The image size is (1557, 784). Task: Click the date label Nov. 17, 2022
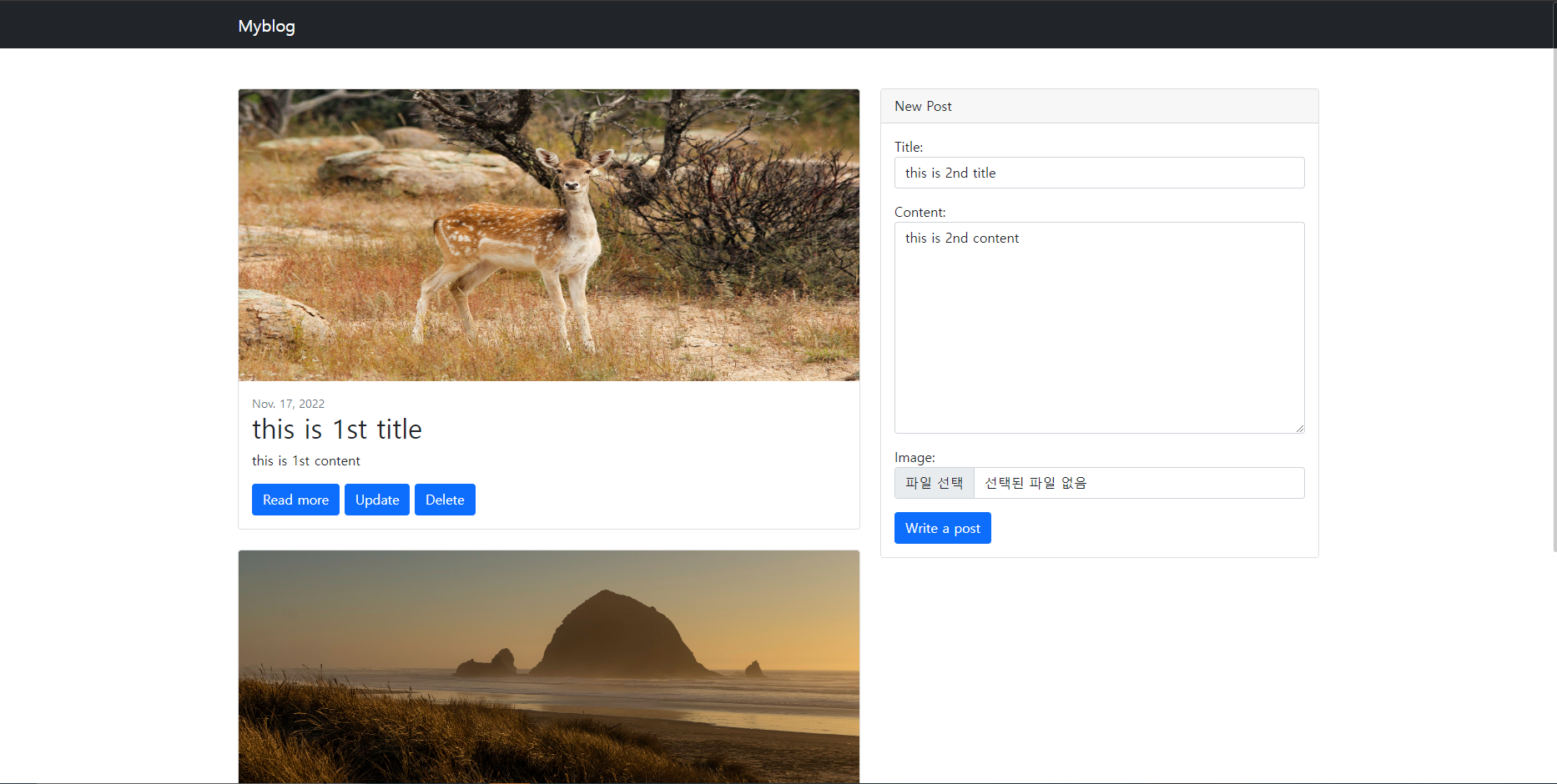288,404
